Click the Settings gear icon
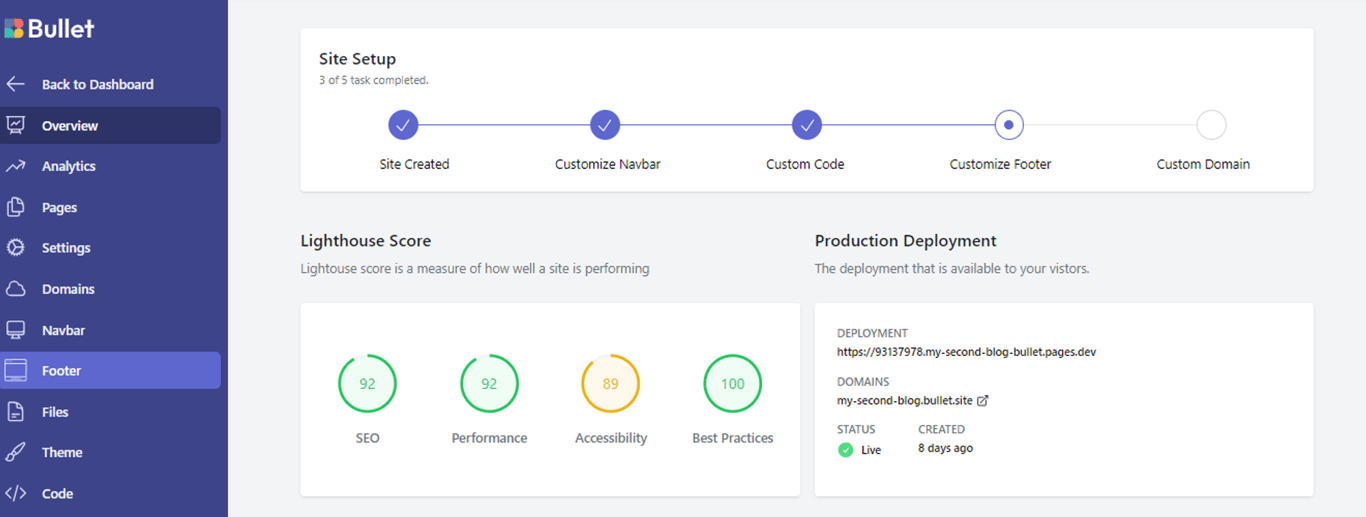This screenshot has width=1366, height=517. [15, 248]
